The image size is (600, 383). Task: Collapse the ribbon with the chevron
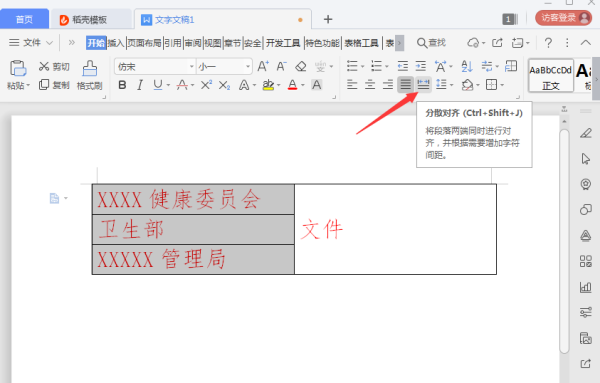point(586,42)
